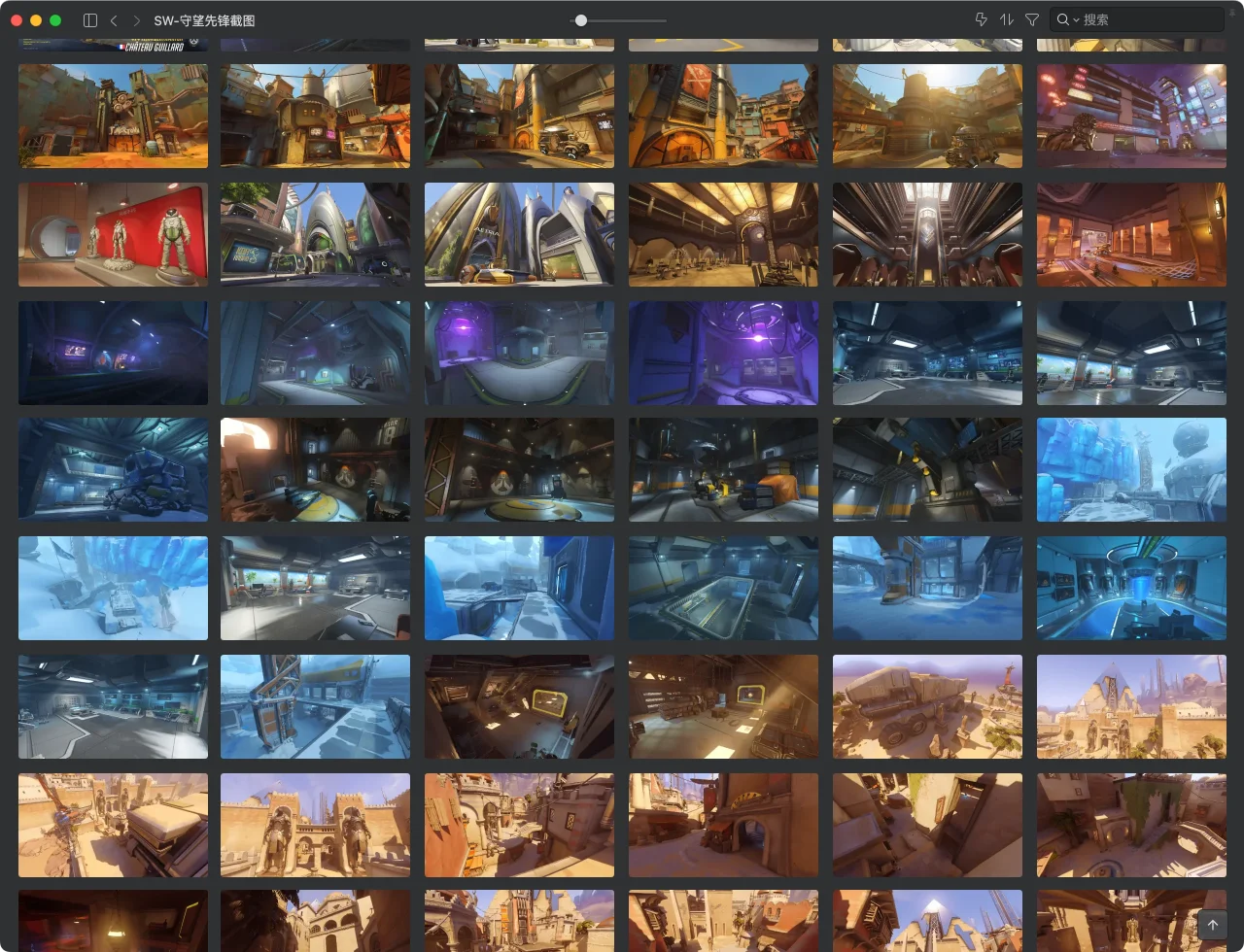Open the neon-lit purple night street thumbnail

tap(1131, 116)
